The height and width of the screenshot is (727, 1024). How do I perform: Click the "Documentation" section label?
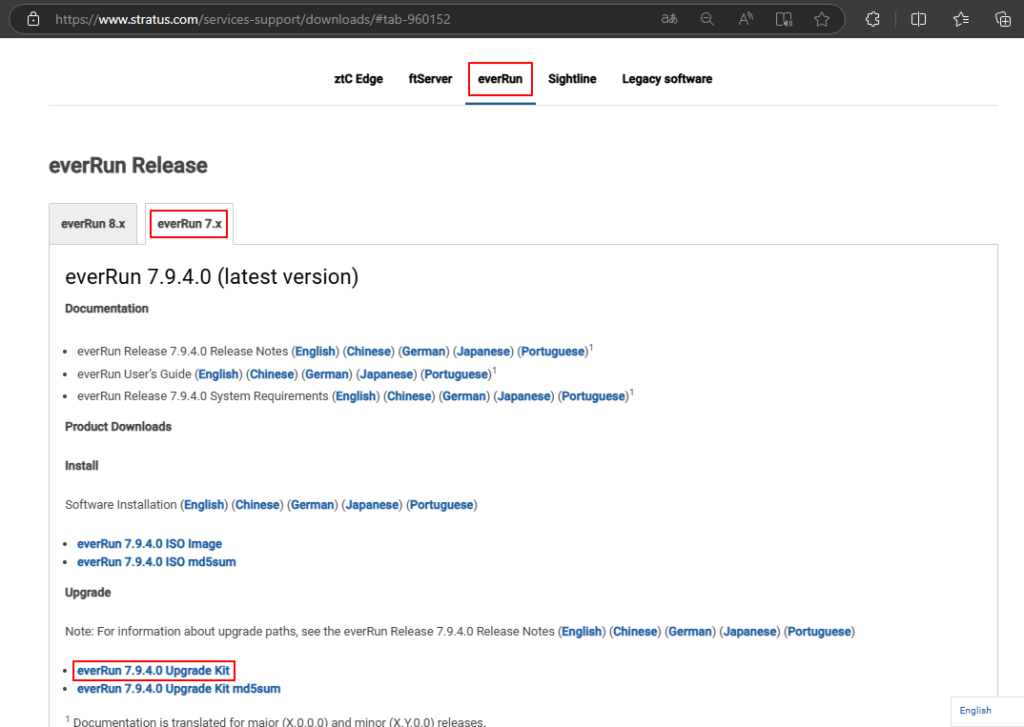106,308
